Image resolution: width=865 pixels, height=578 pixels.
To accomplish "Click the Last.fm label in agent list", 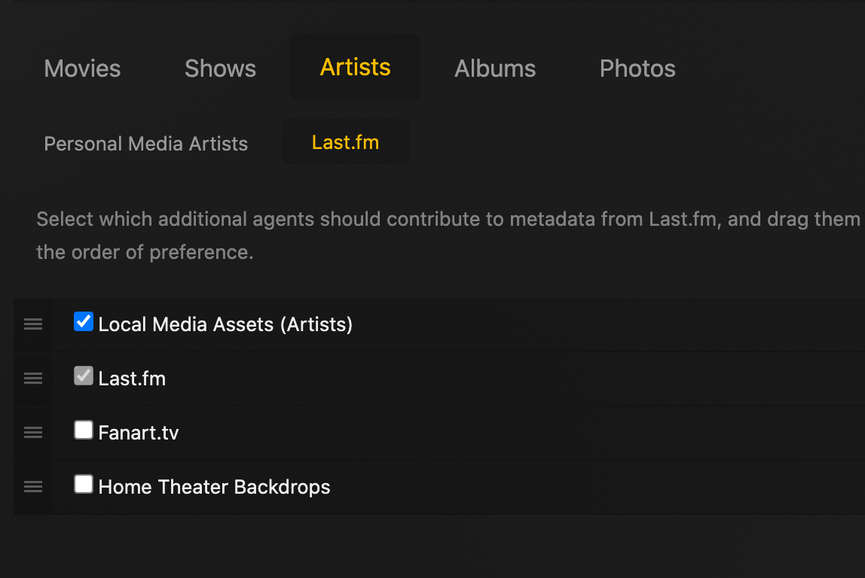I will [132, 379].
